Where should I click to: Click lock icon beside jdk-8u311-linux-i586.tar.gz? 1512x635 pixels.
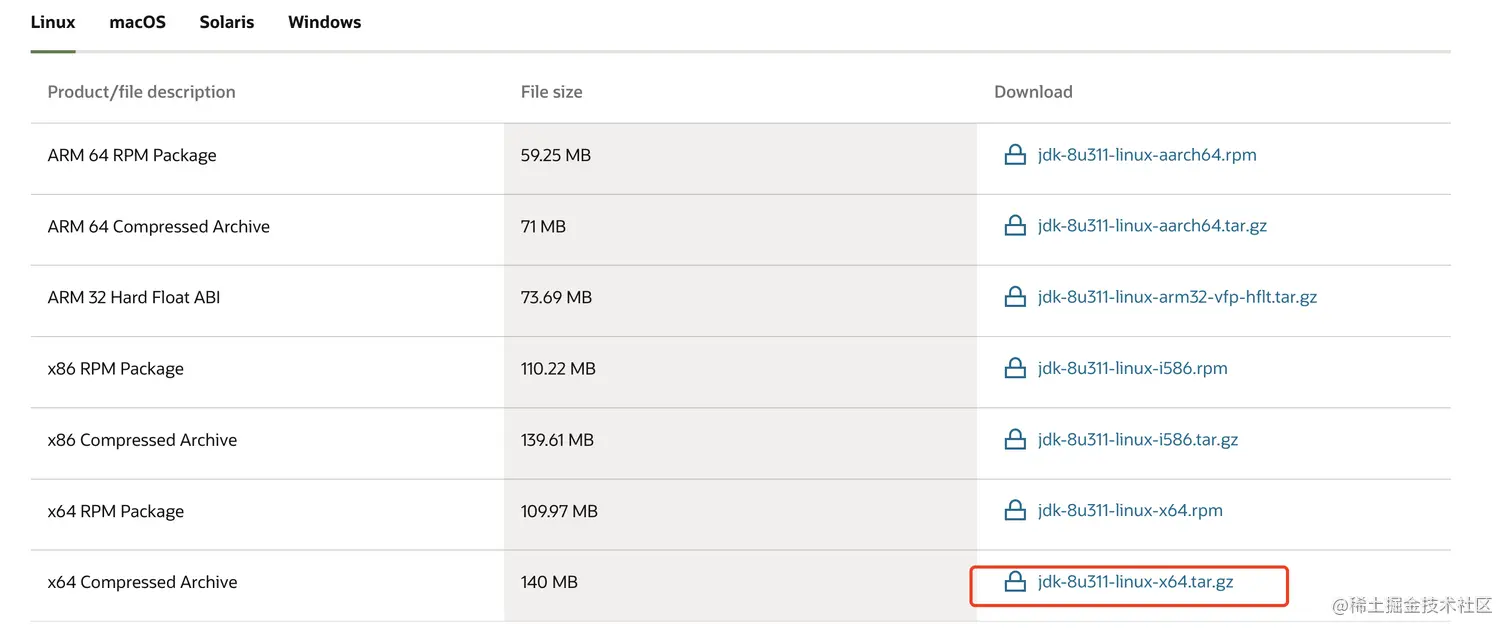1015,439
